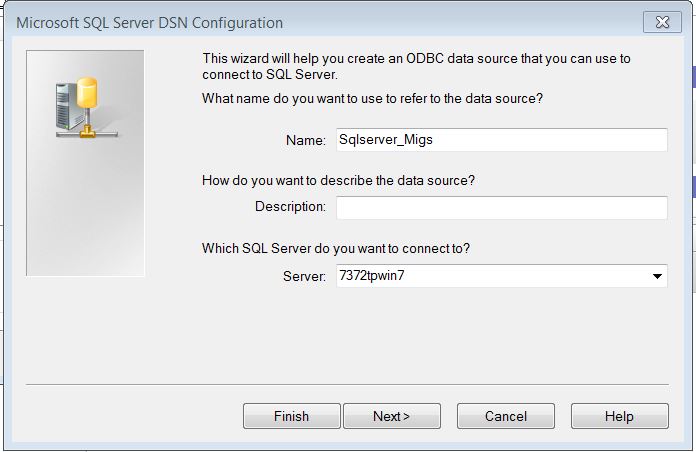Click the dialog title bar text
The height and width of the screenshot is (452, 696).
click(x=150, y=22)
